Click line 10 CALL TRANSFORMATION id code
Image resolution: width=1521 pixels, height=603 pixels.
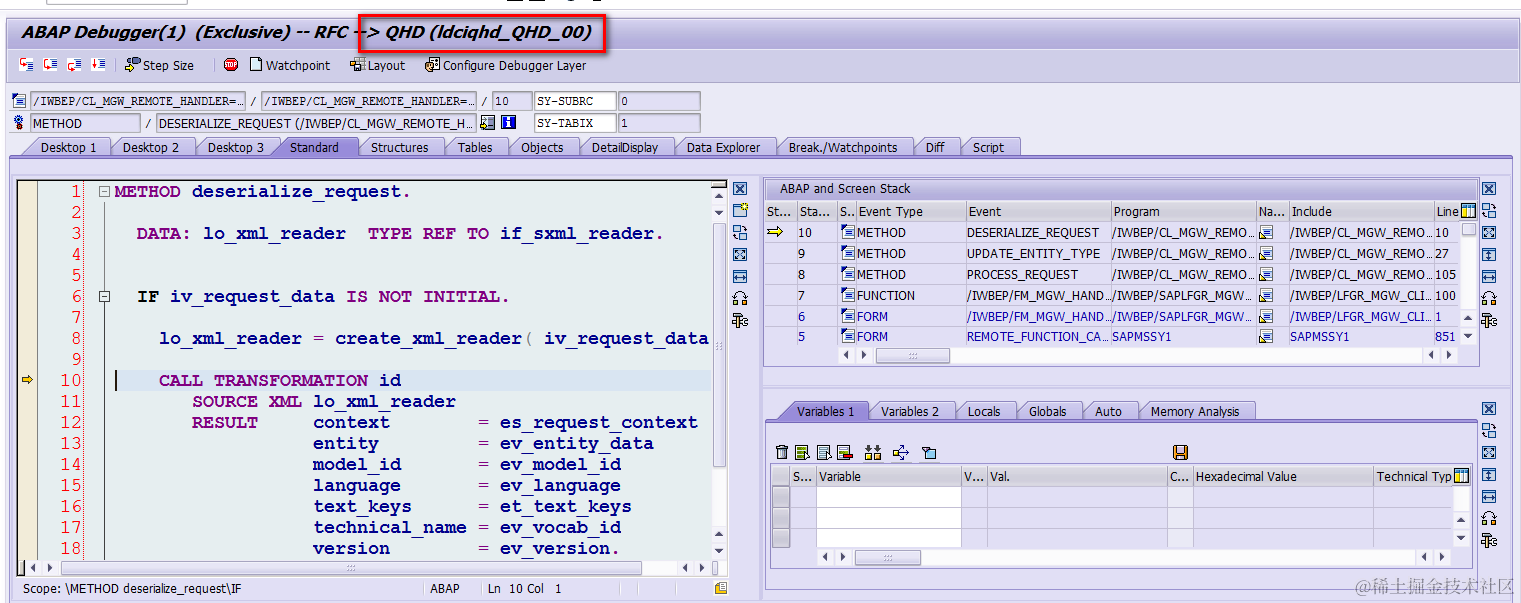pos(280,380)
